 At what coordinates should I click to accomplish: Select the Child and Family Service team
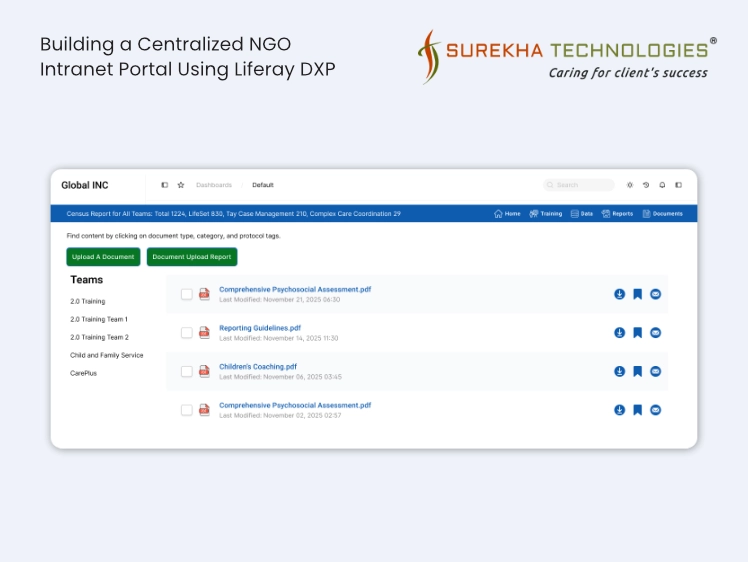tap(106, 355)
